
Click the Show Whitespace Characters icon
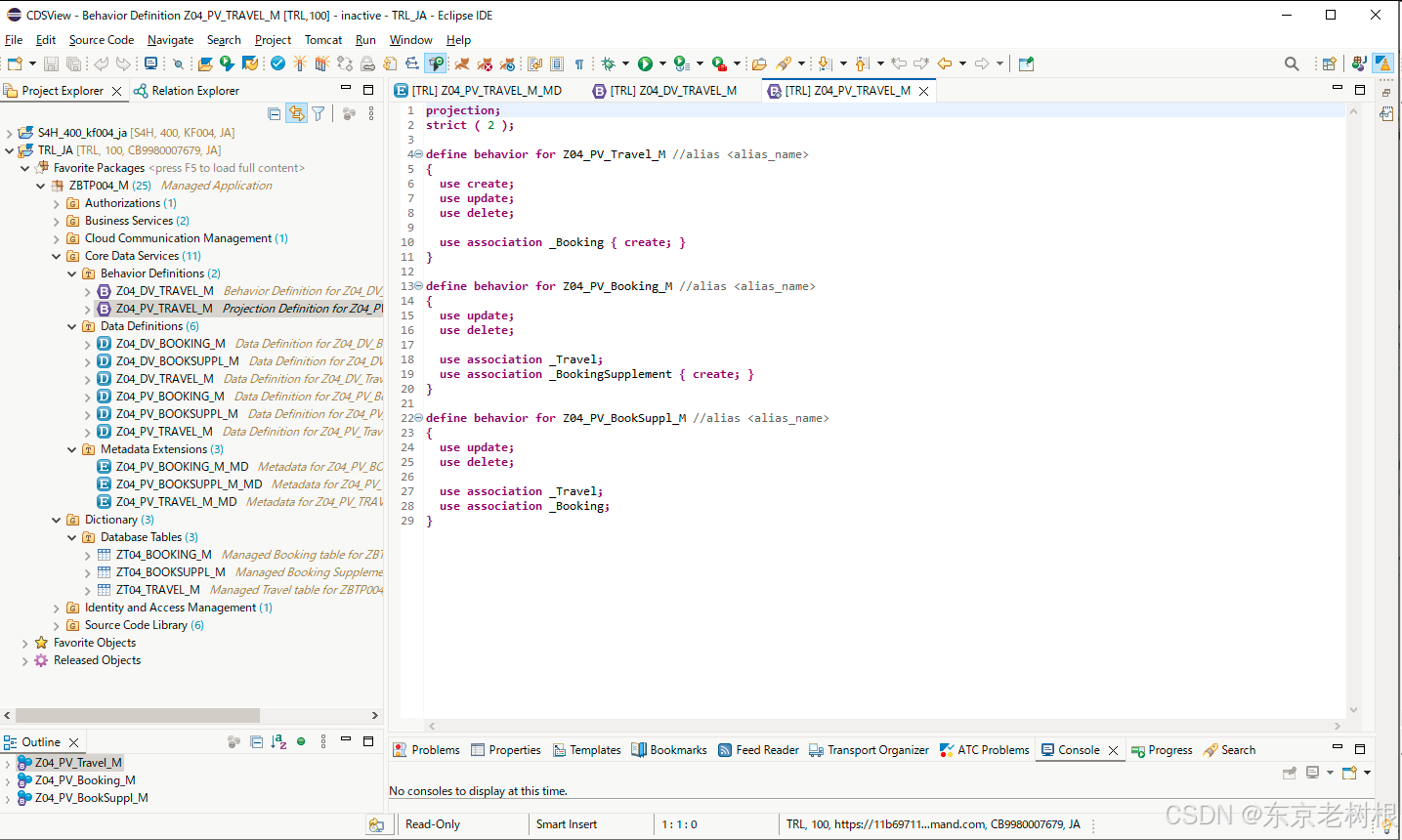pyautogui.click(x=578, y=63)
